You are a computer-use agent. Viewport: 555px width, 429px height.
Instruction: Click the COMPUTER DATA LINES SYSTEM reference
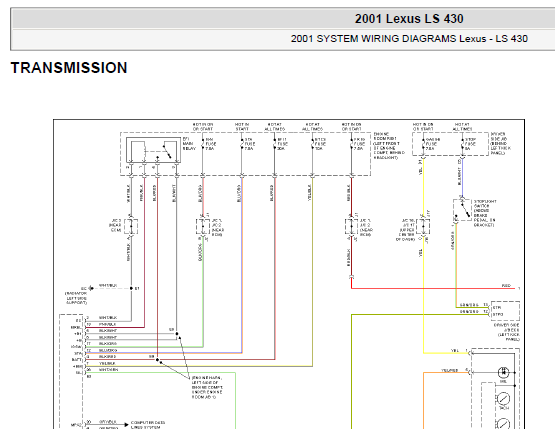click(148, 425)
